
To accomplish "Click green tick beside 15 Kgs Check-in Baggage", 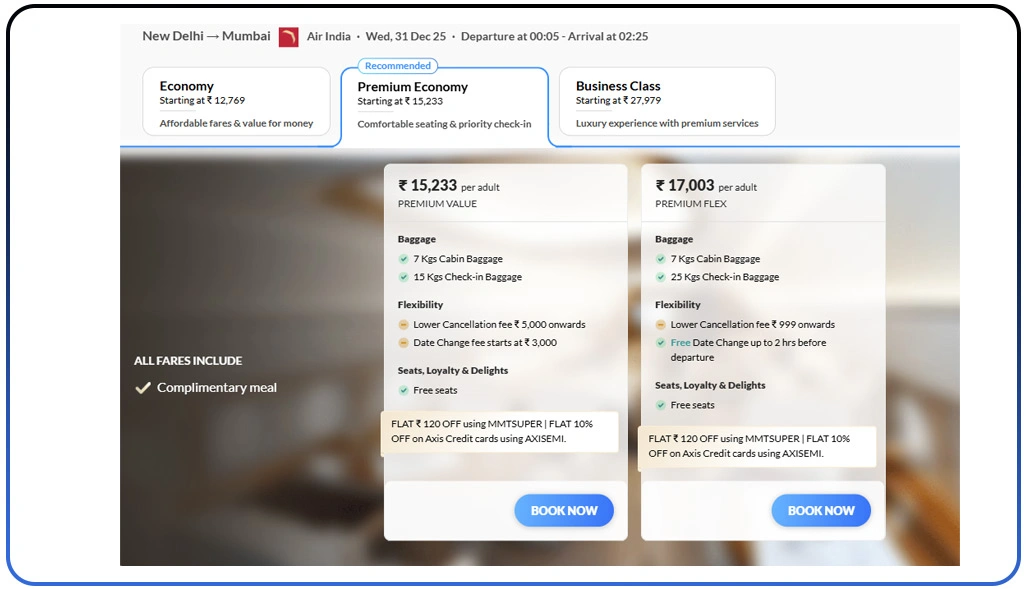I will pos(404,277).
